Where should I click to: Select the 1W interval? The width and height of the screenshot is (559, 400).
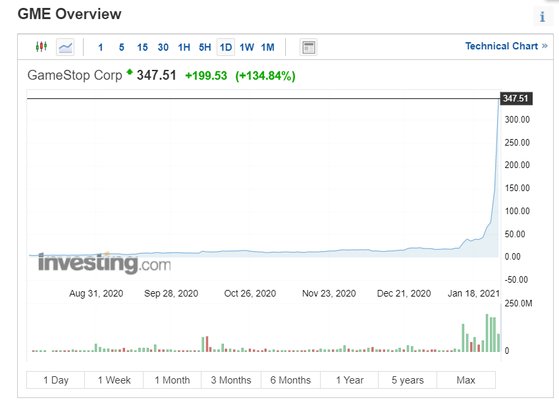click(x=246, y=47)
